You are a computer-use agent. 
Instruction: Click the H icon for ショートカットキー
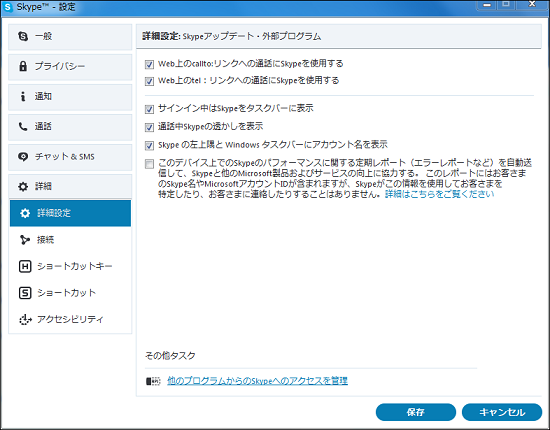[x=25, y=267]
